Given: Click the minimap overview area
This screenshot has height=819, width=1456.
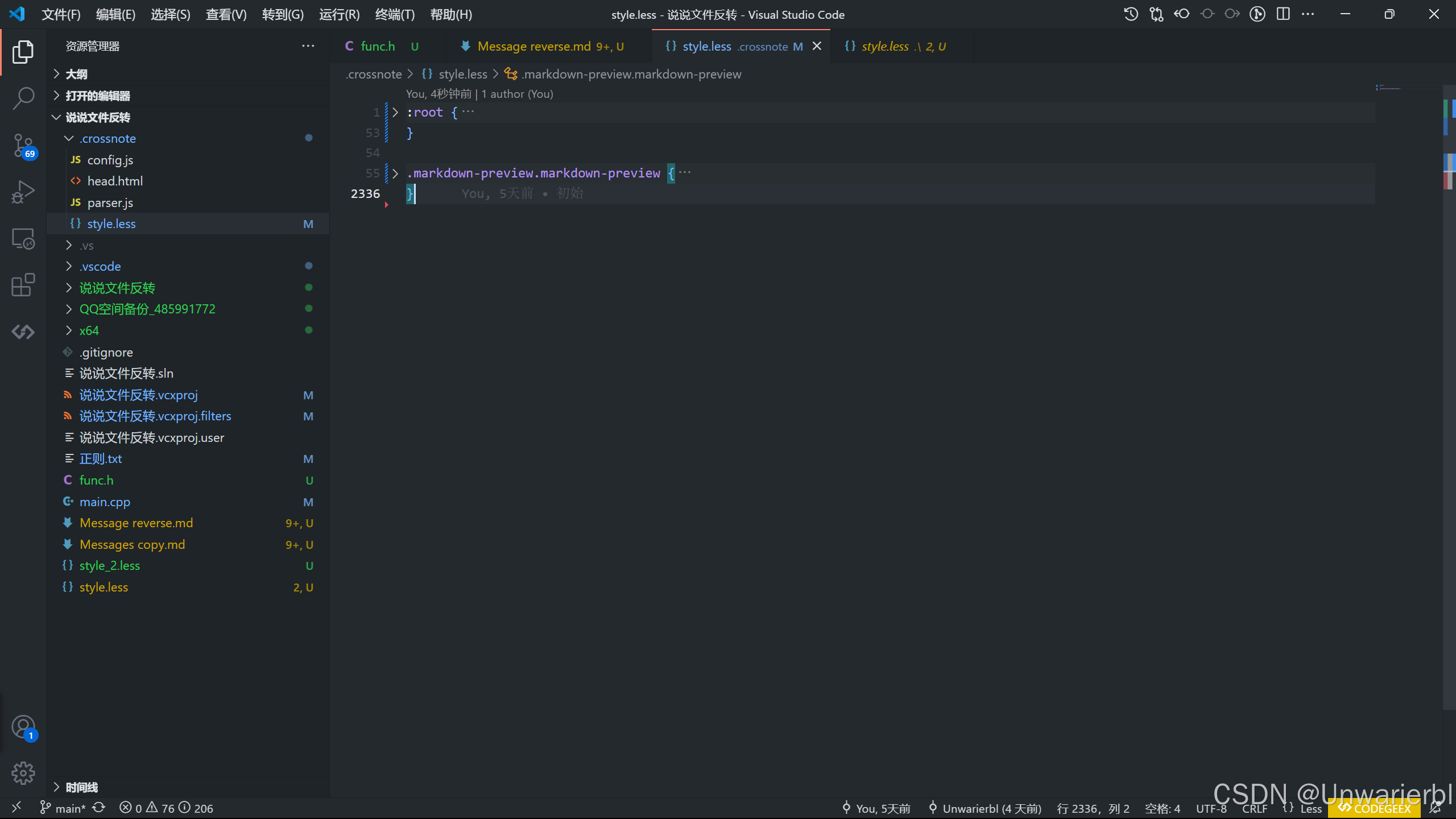Looking at the screenshot, I should tap(1390, 88).
